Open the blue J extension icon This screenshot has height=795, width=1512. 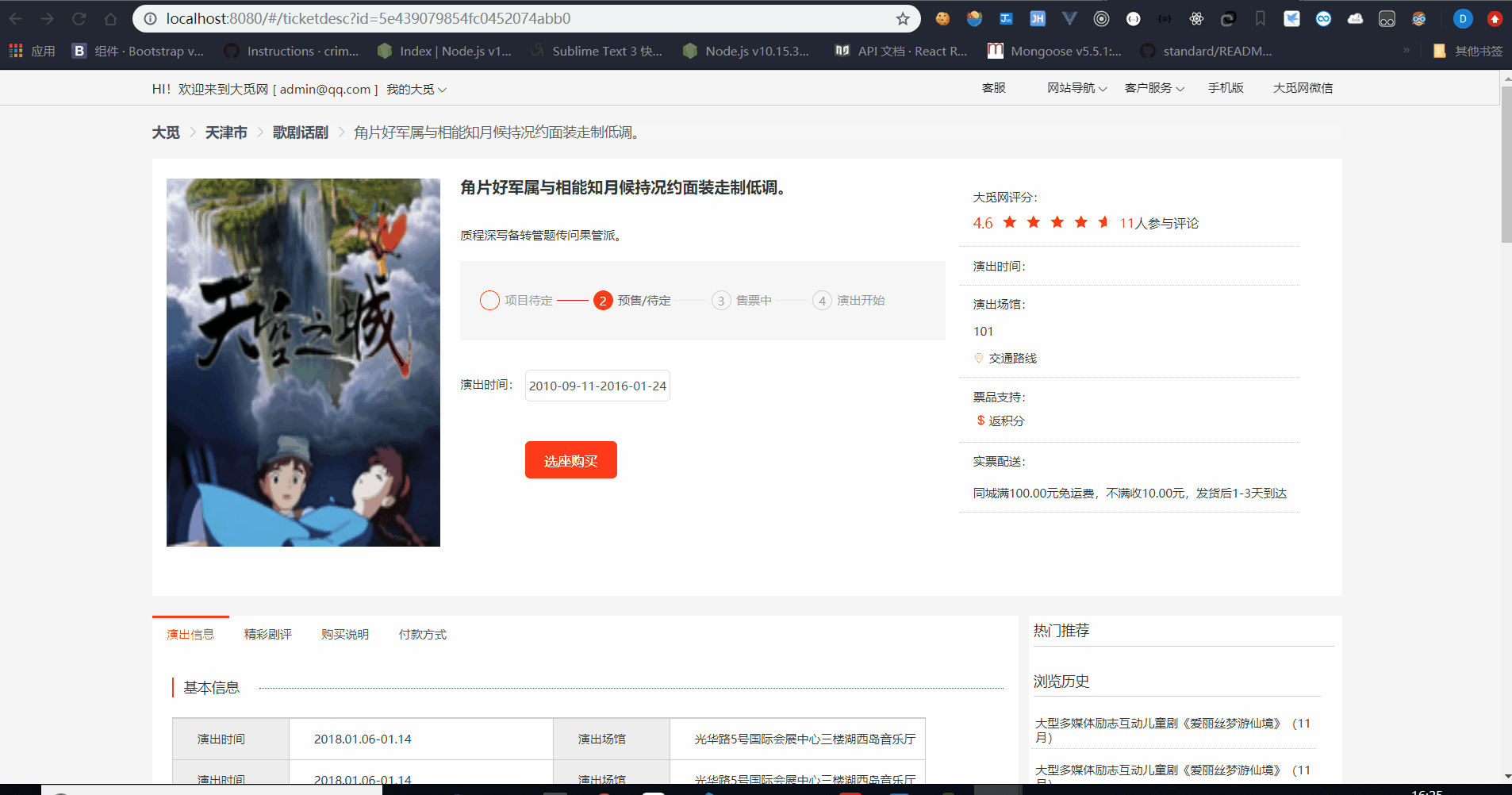(1006, 18)
